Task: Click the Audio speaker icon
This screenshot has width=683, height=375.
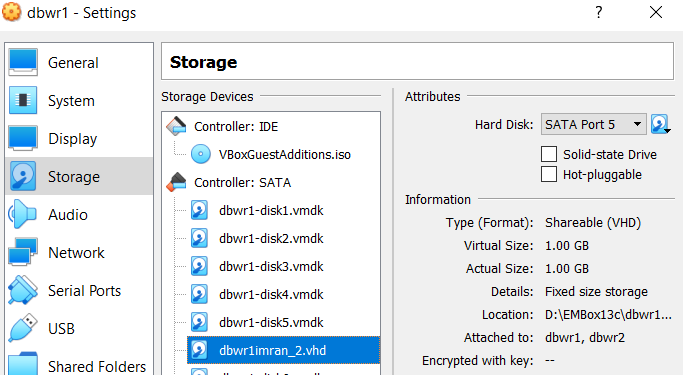Action: [23, 214]
